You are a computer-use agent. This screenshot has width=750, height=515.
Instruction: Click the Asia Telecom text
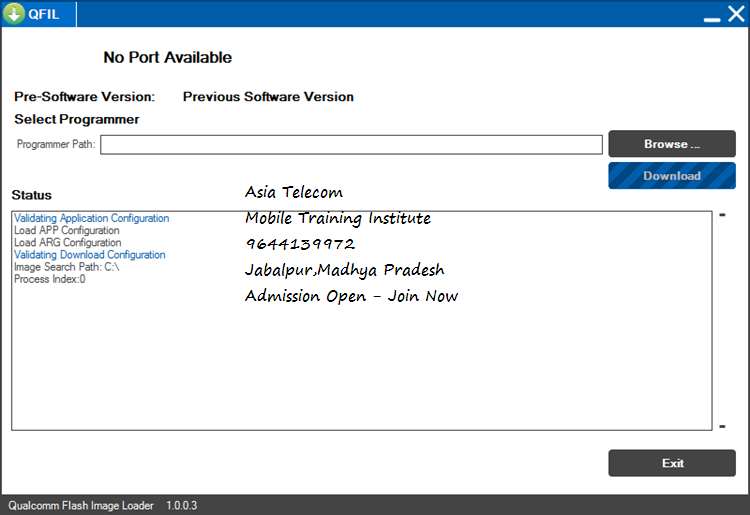click(294, 192)
